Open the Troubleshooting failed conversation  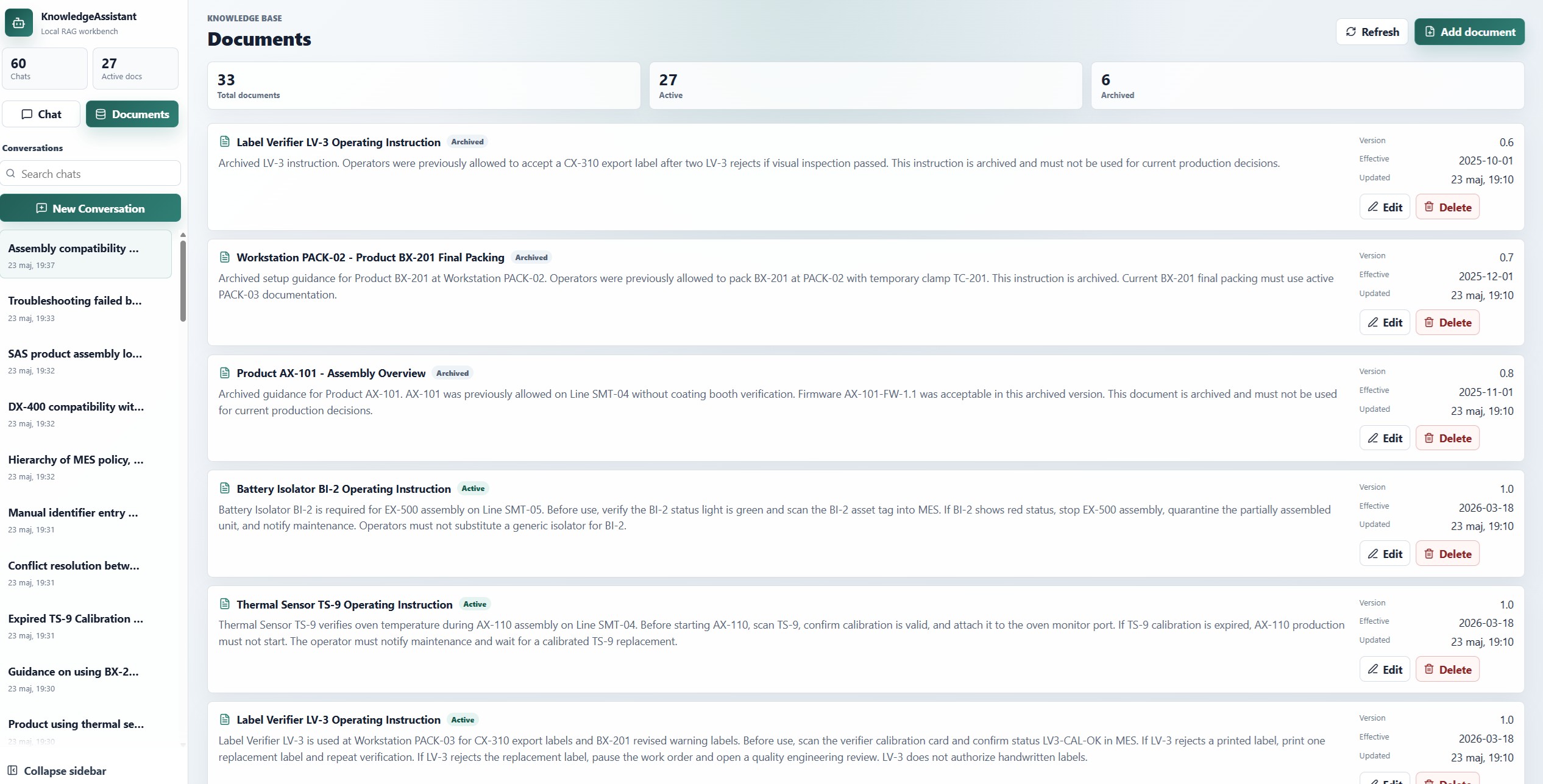pos(85,308)
